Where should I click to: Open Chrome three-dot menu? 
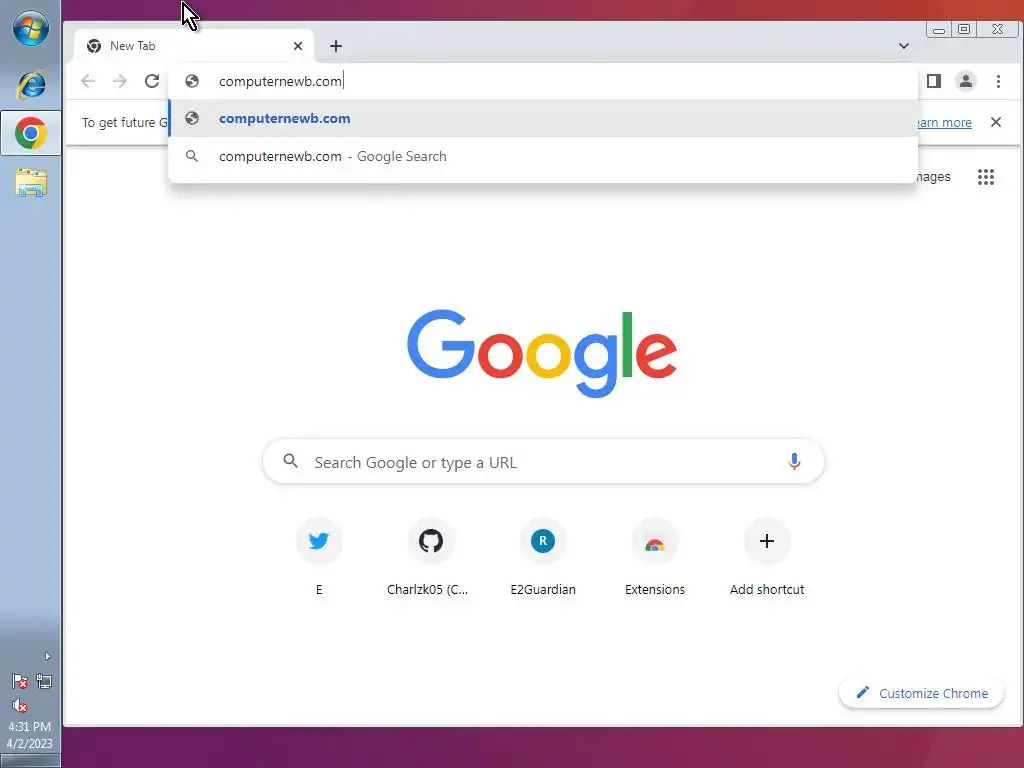pyautogui.click(x=998, y=81)
